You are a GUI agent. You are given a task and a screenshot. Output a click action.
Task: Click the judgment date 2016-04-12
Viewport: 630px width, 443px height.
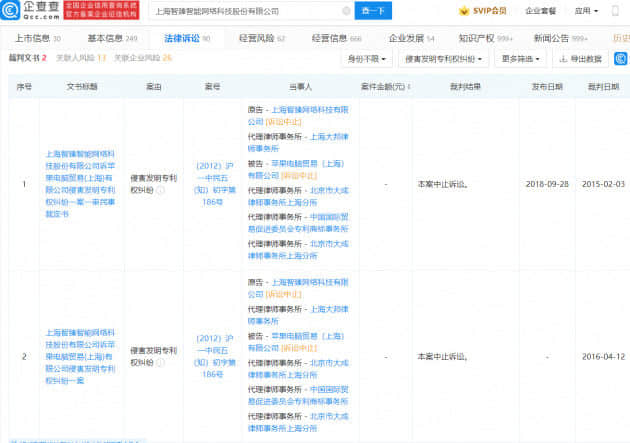[603, 357]
